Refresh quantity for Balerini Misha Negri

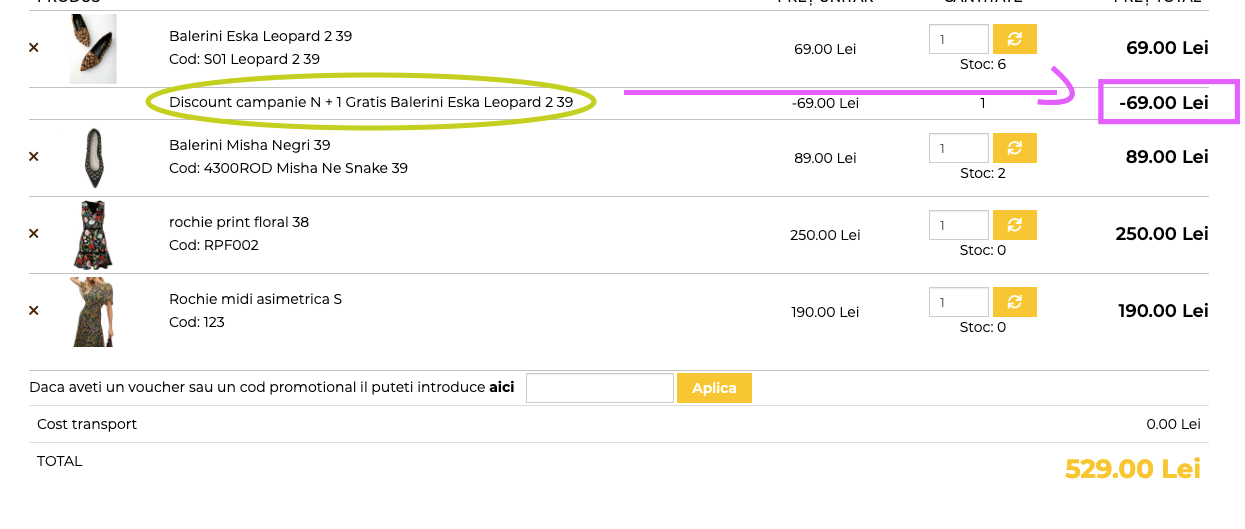click(1014, 148)
